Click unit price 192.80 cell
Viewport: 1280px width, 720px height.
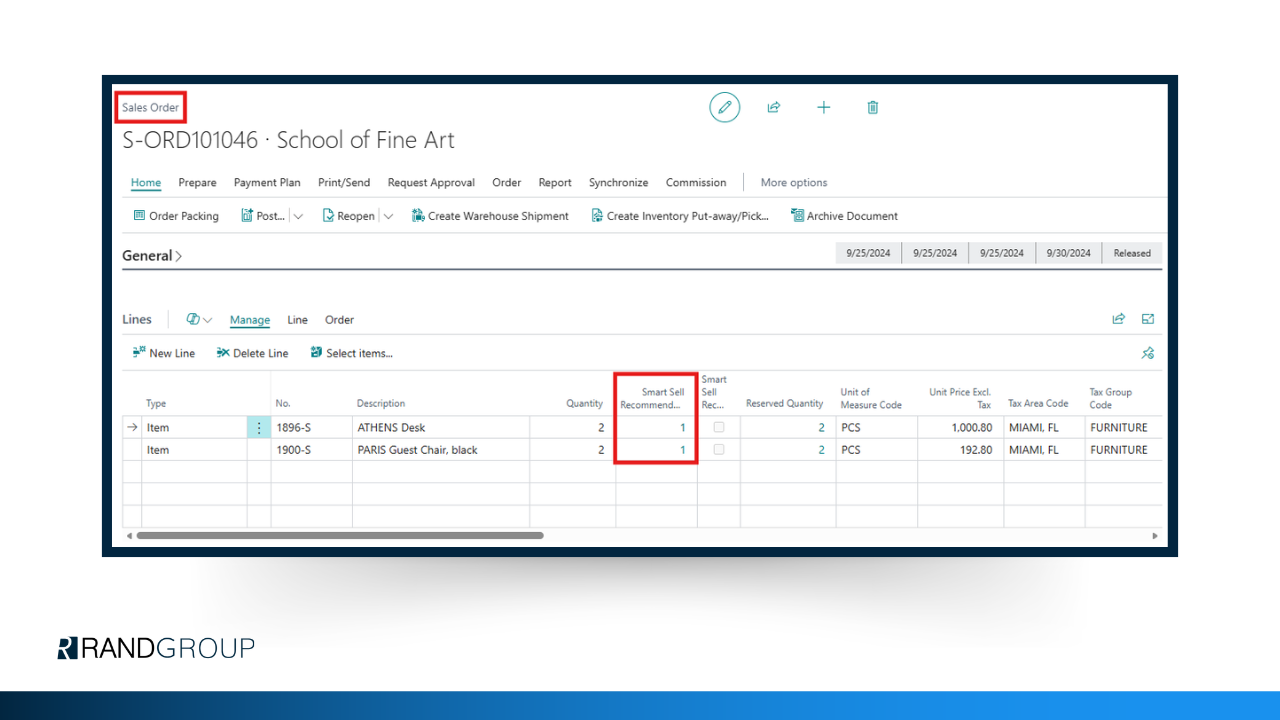(x=960, y=450)
